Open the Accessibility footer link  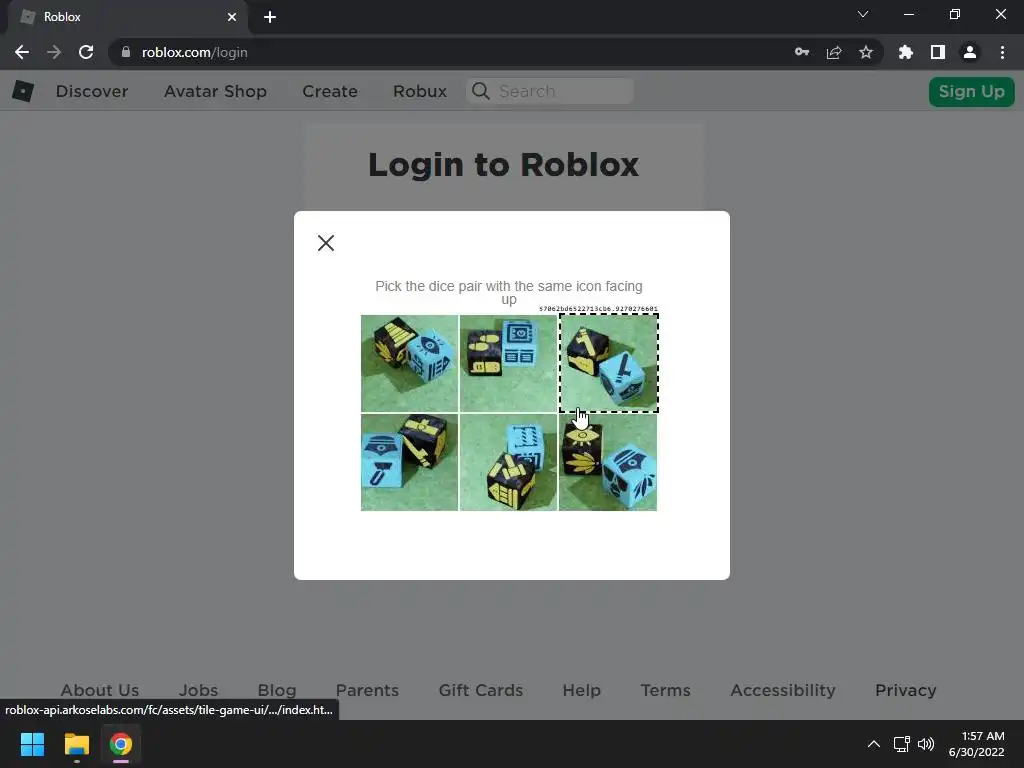783,690
